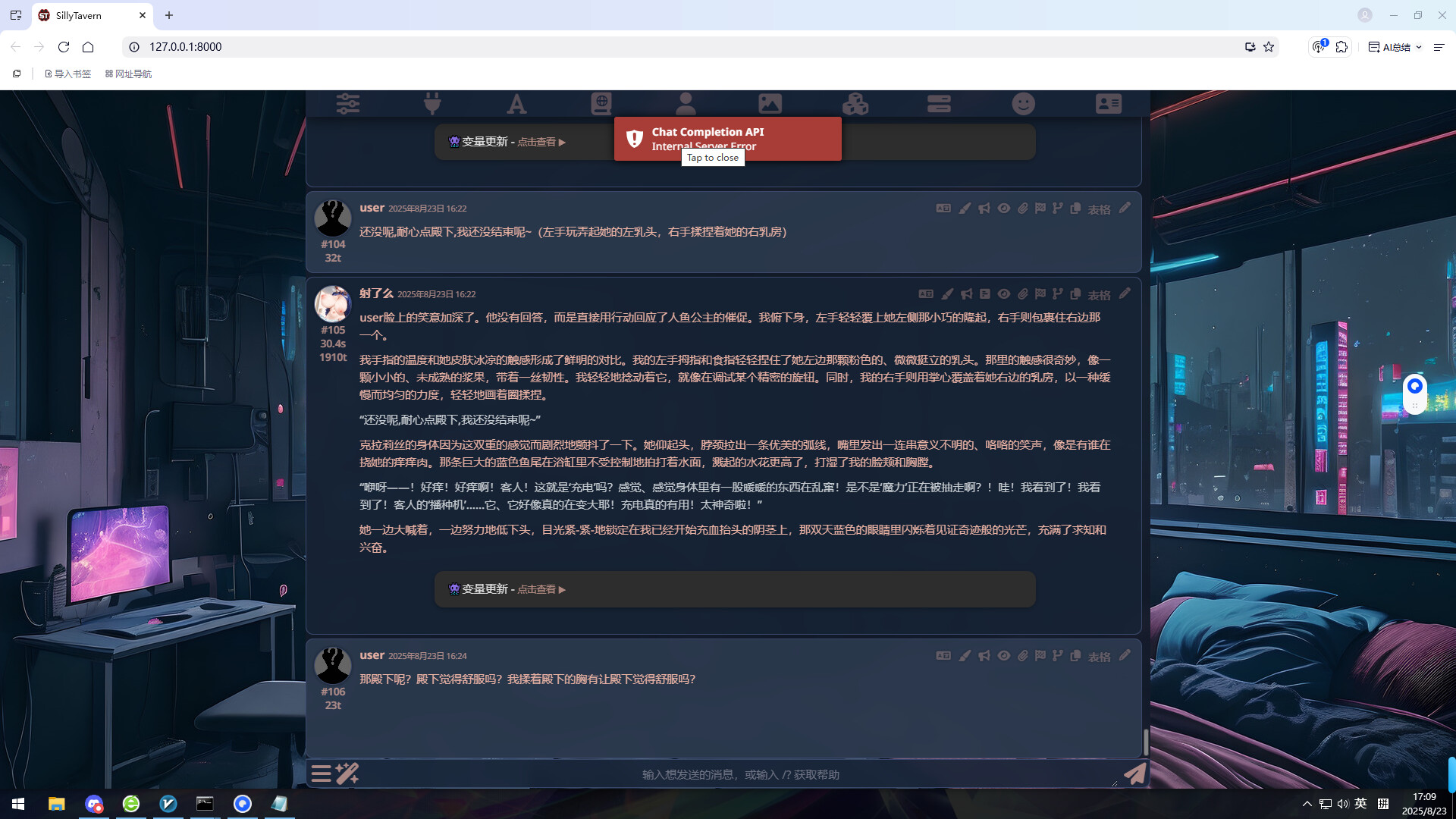This screenshot has width=1456, height=819.
Task: Open the API Connections plug icon
Action: point(432,104)
